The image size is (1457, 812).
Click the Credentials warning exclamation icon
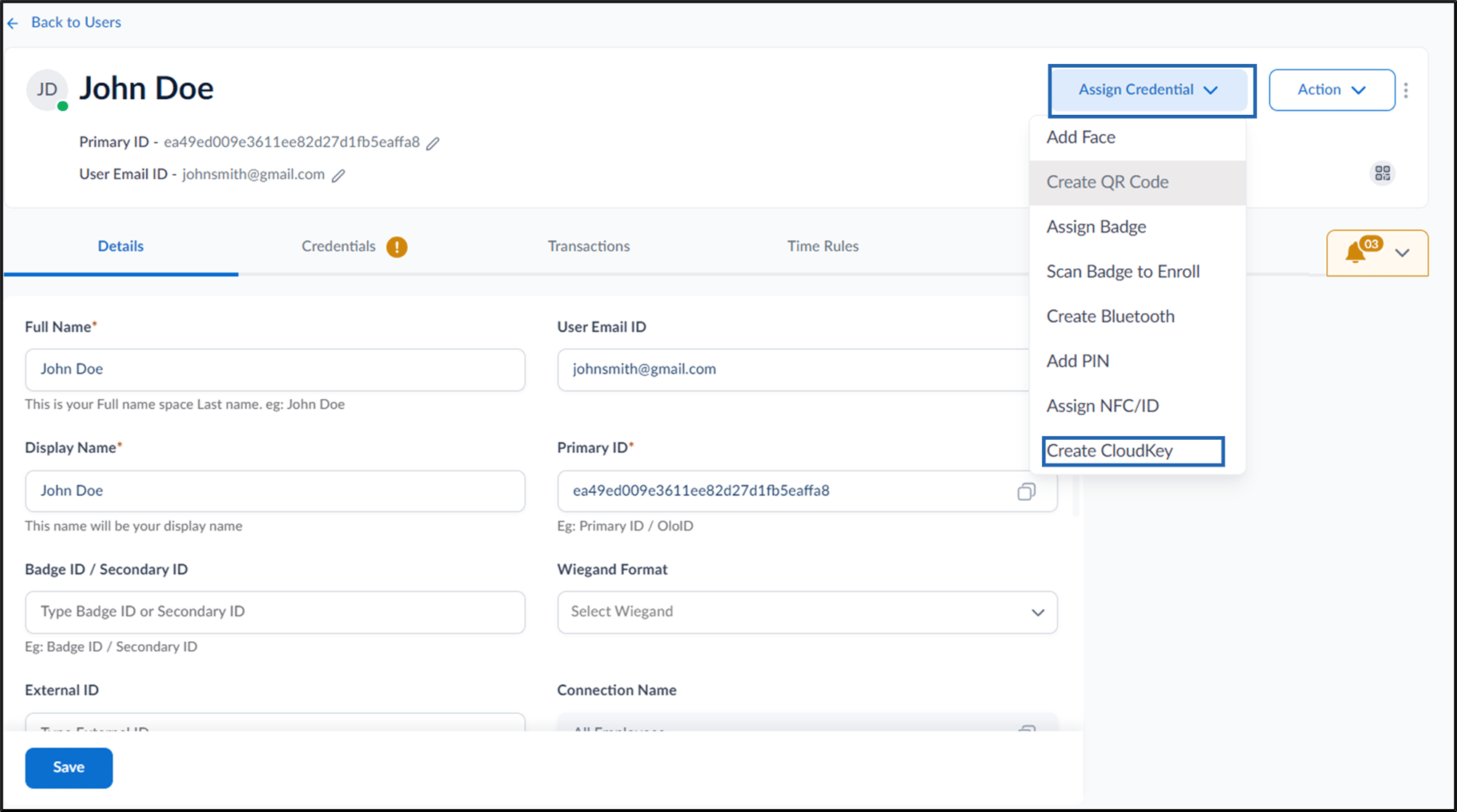(396, 247)
